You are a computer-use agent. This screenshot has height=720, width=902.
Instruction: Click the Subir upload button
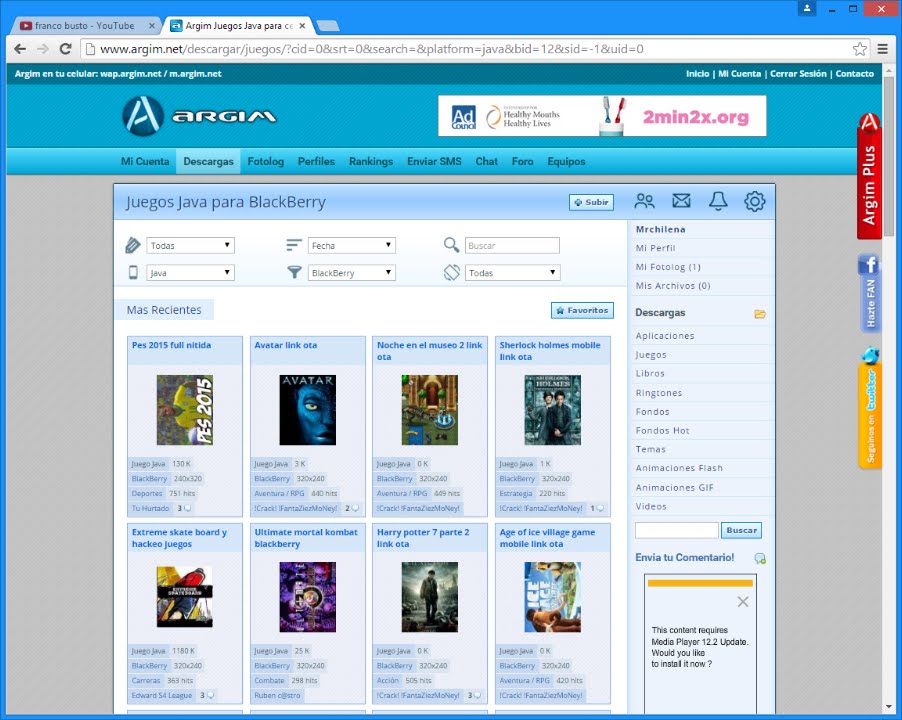click(x=591, y=202)
